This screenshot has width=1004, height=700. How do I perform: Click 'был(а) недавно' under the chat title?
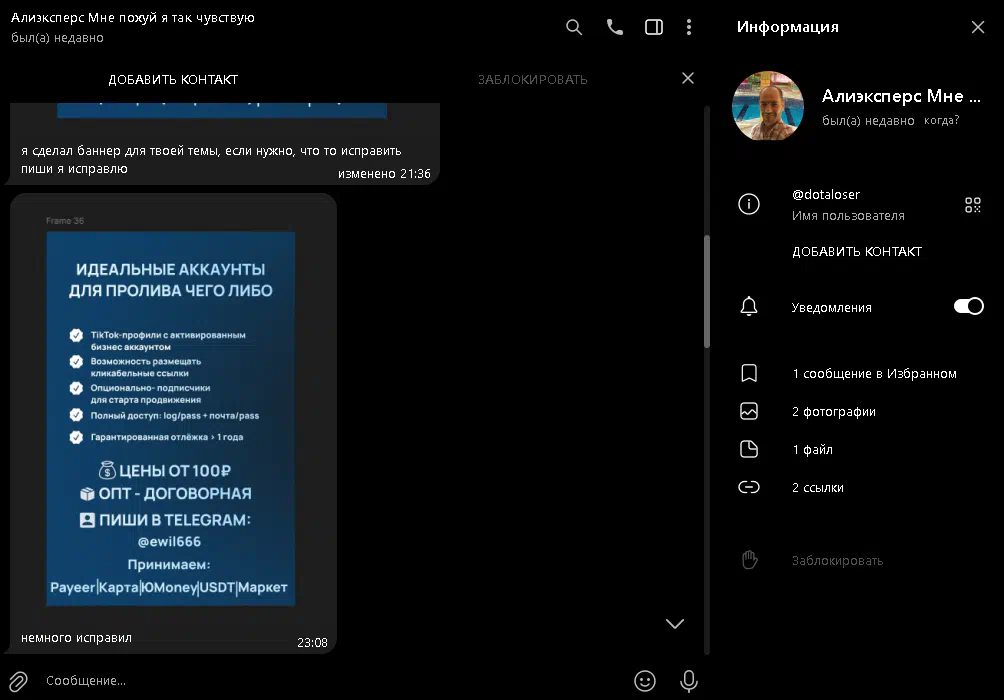pos(57,38)
